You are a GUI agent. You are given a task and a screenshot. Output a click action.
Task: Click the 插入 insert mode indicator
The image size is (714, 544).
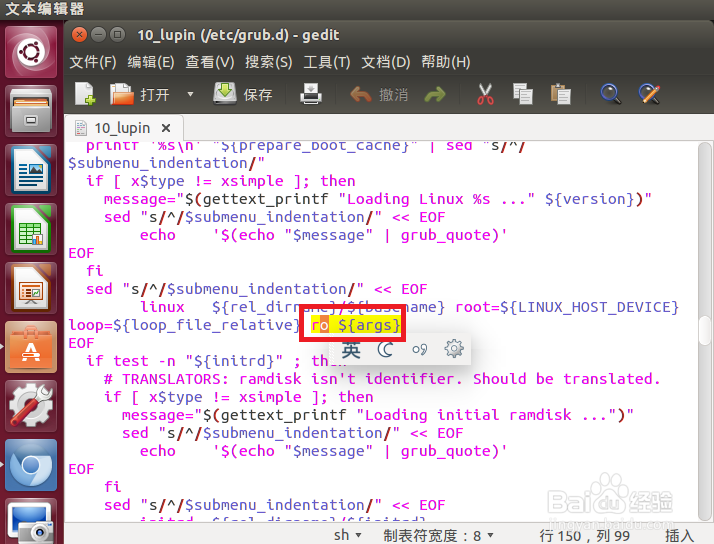coord(679,535)
